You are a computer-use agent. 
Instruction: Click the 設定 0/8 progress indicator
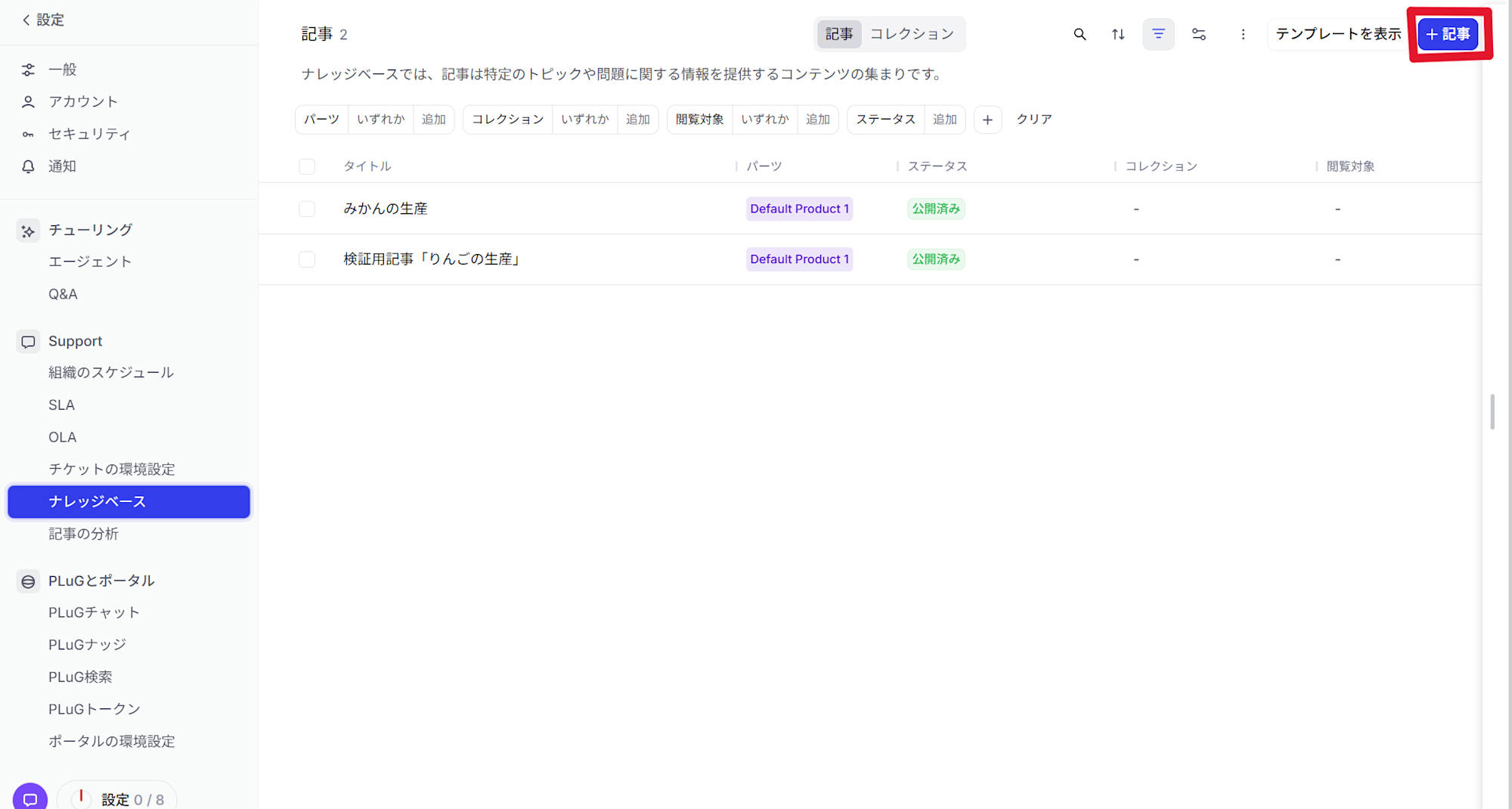coord(117,798)
